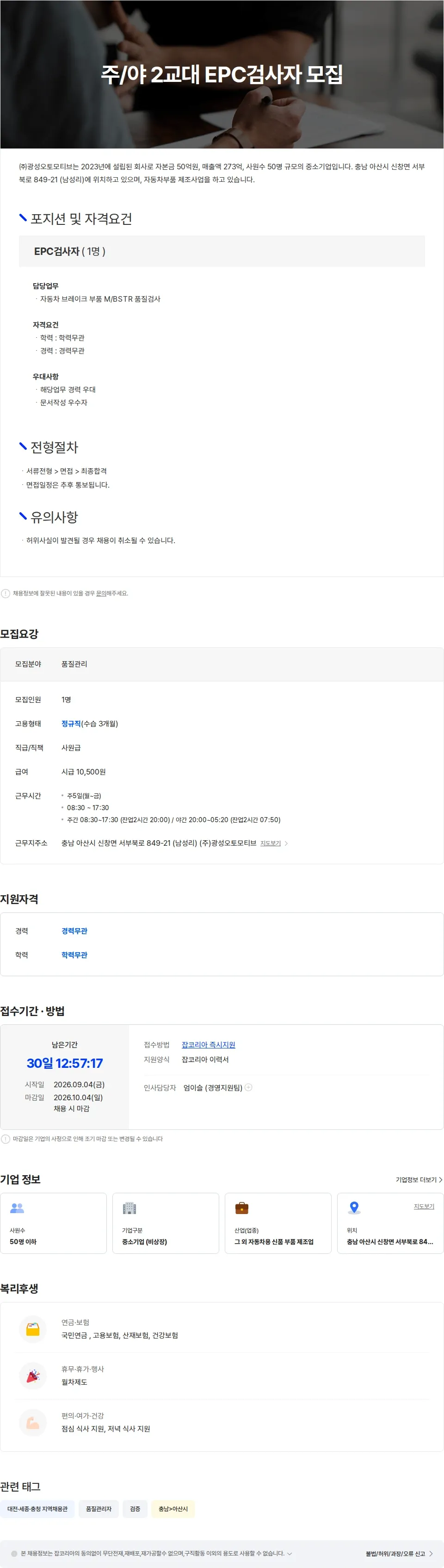Viewport: 444px width, 1568px height.
Task: Click the 중소기업 (비상장) company type text
Action: pos(144,1242)
